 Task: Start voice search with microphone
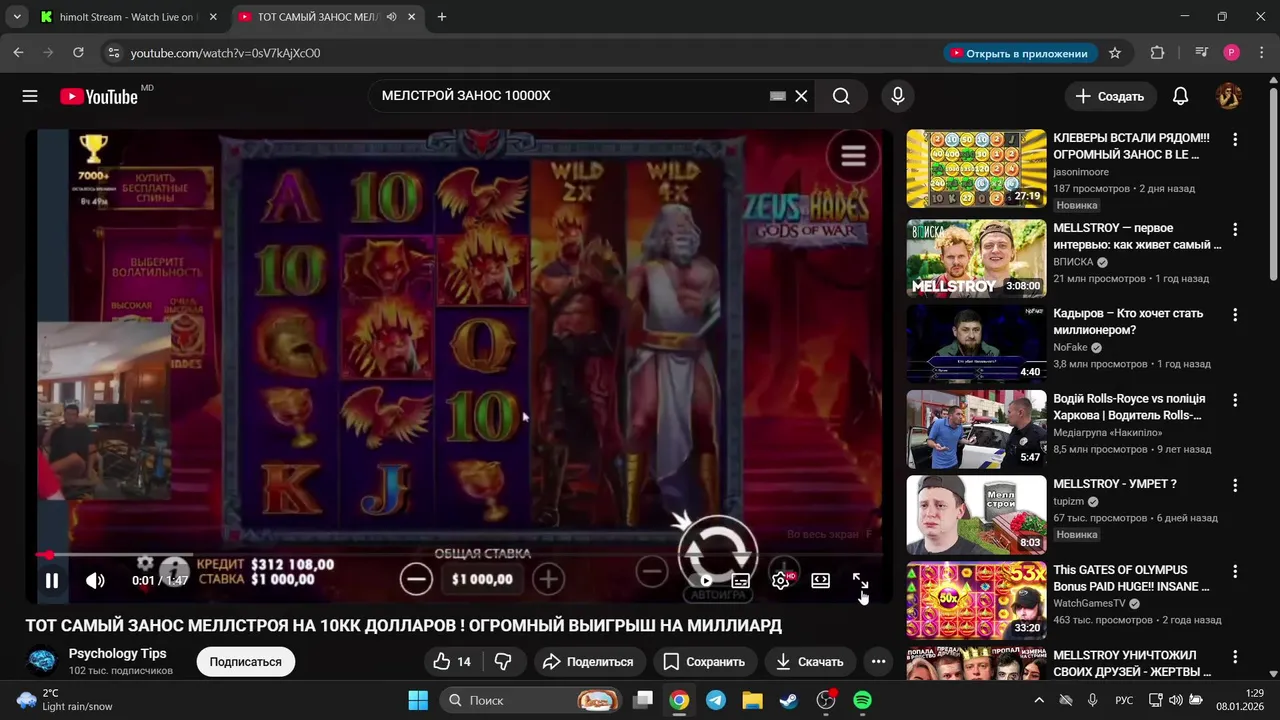(x=898, y=96)
